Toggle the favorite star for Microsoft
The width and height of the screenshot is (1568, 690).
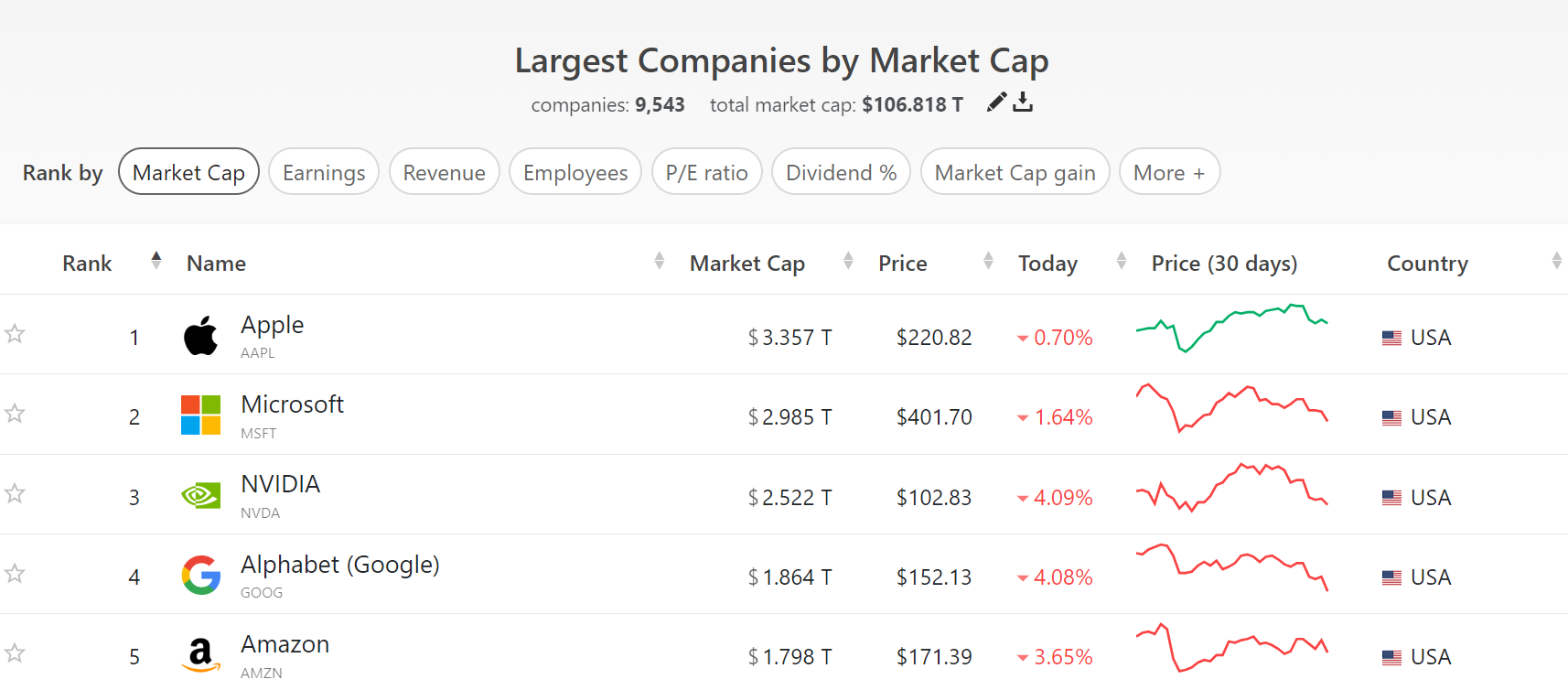tap(15, 414)
